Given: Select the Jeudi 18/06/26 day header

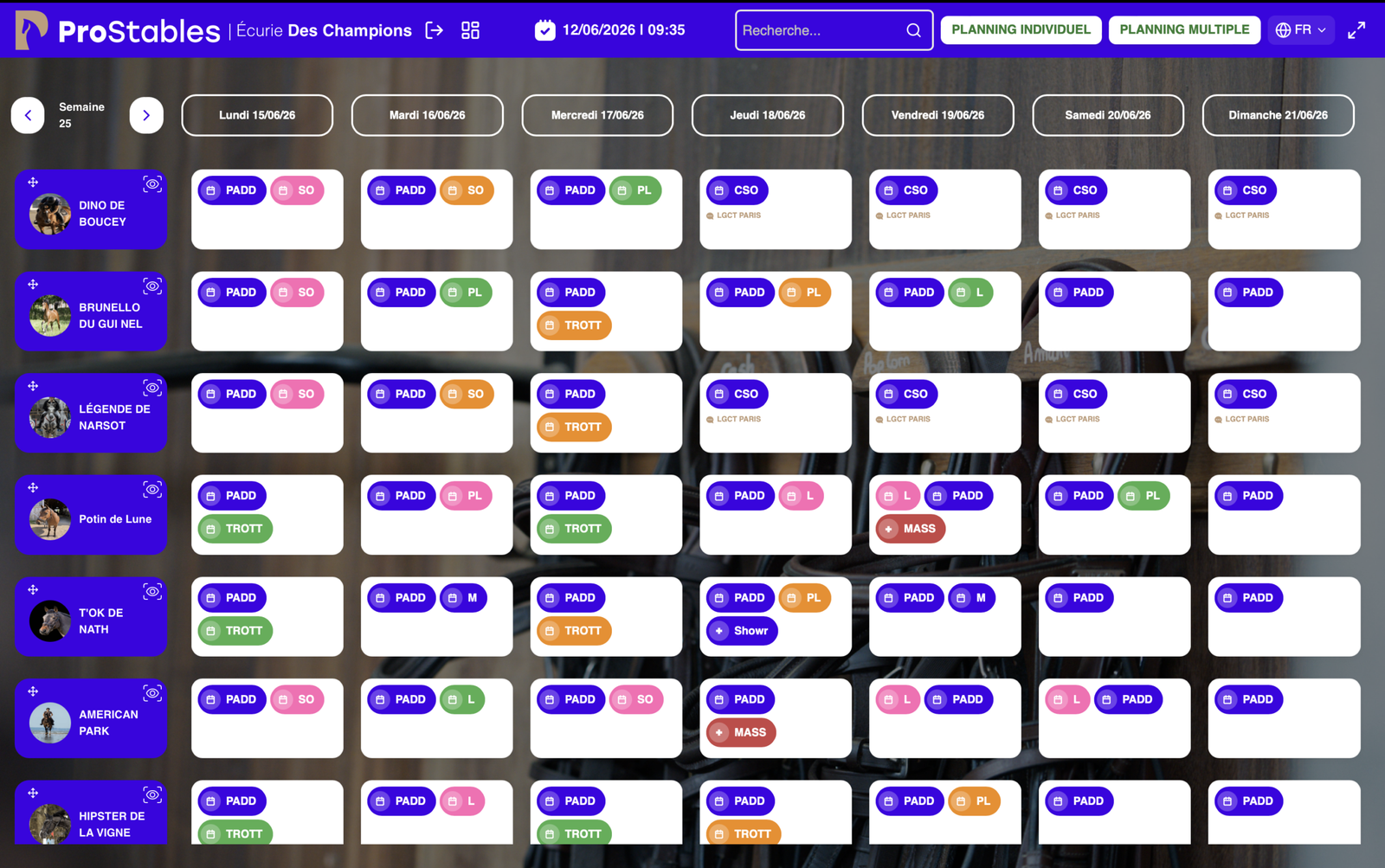Looking at the screenshot, I should tap(768, 115).
